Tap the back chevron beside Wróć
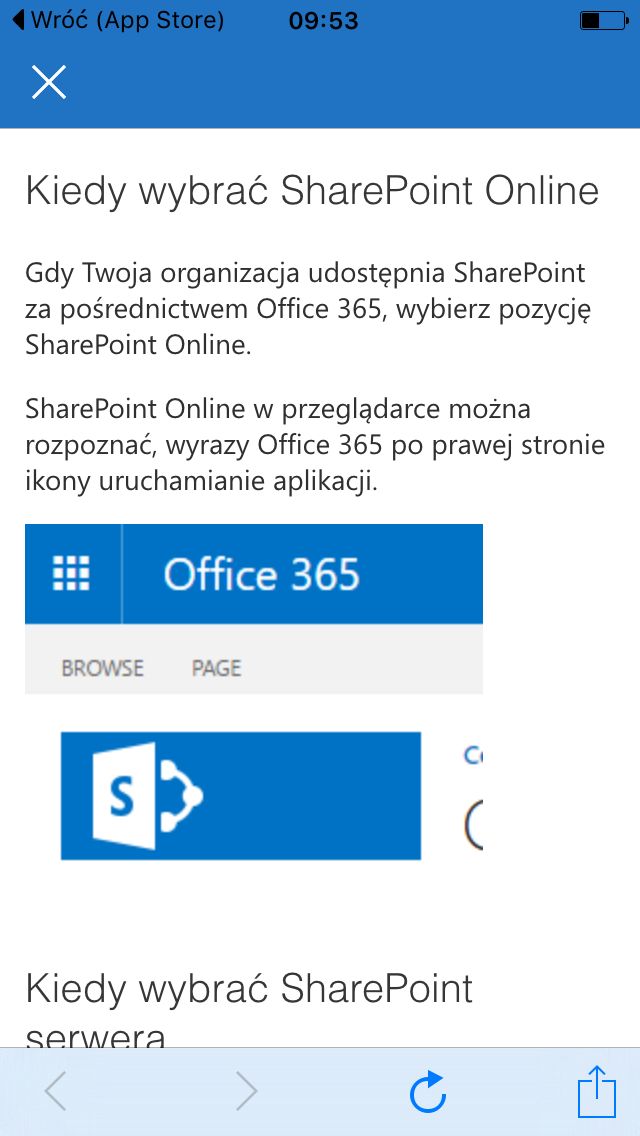This screenshot has height=1136, width=640. click(x=19, y=20)
